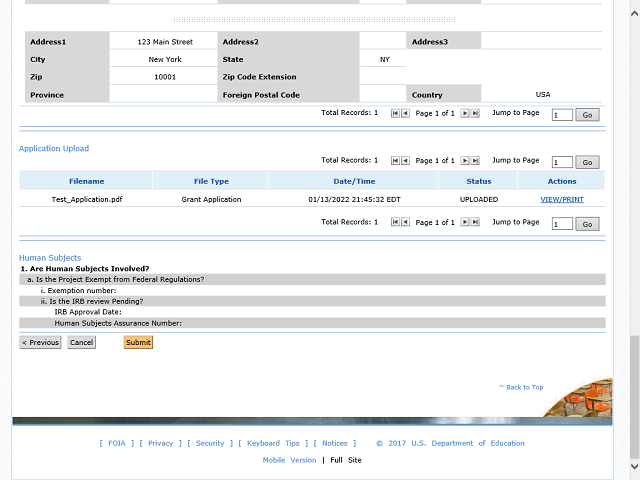Open the FOIA footer link
Screen dimensions: 640x480
117,443
